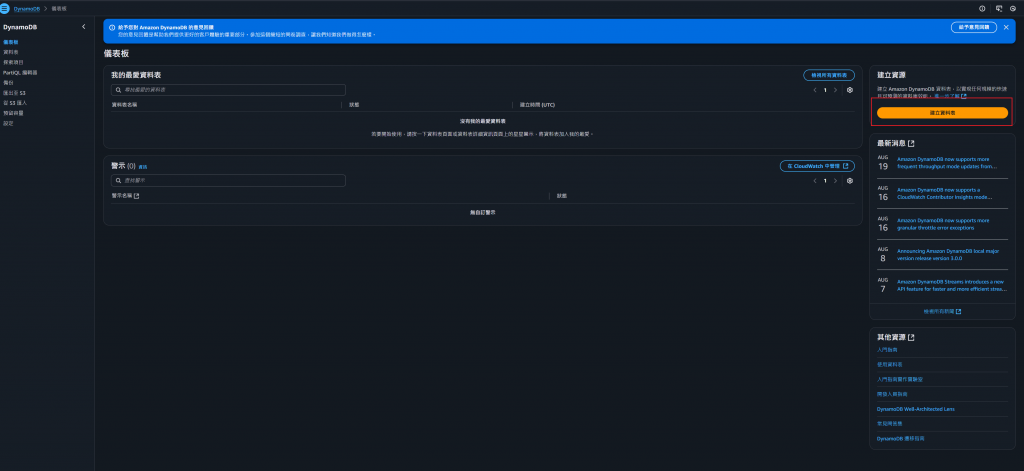Click external link icon beside 最新消息 heading
Image resolution: width=1024 pixels, height=471 pixels.
911,143
